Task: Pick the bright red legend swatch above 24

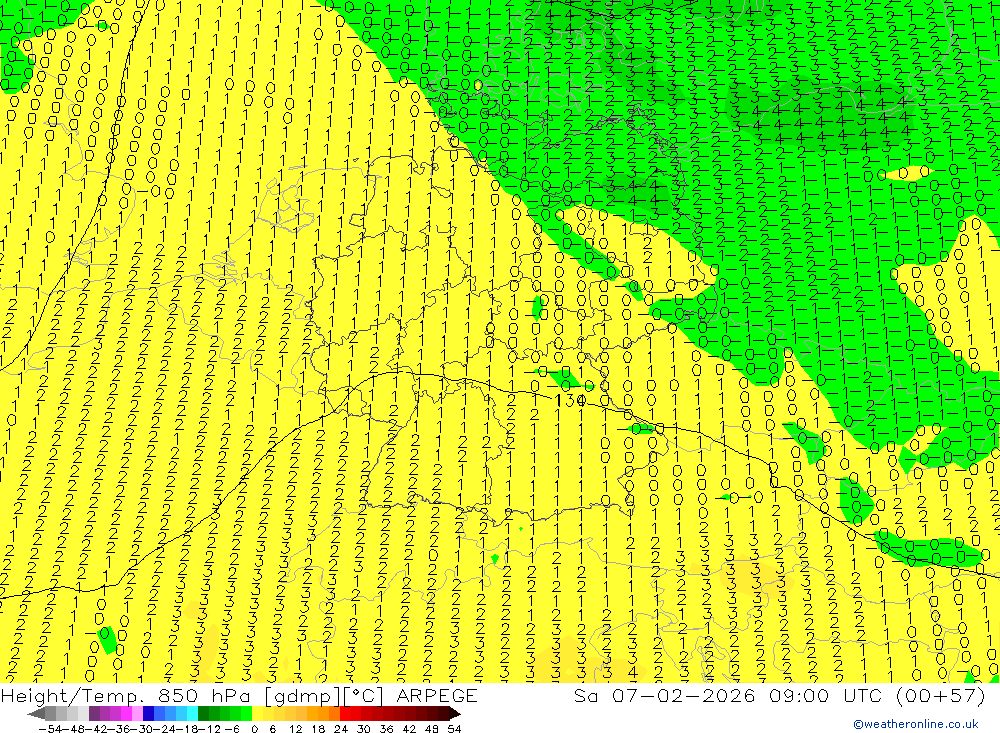Action: click(345, 714)
